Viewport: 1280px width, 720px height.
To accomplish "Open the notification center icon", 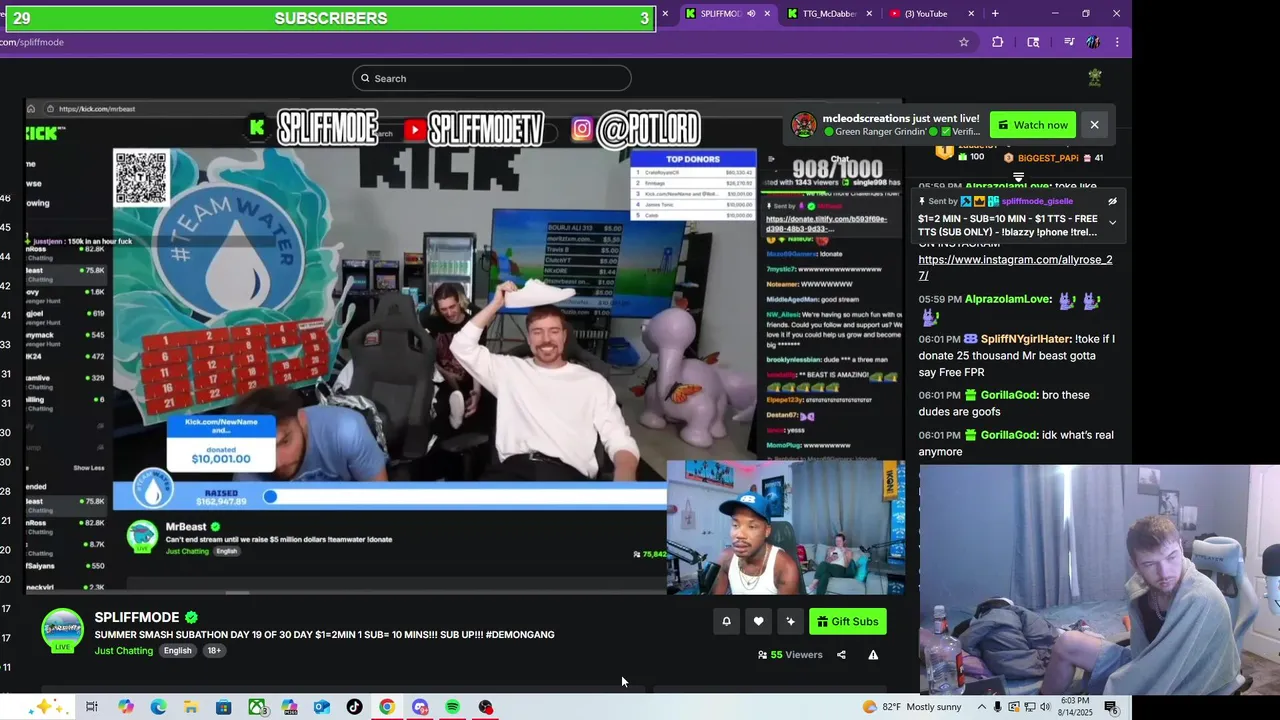I will [x=1111, y=707].
